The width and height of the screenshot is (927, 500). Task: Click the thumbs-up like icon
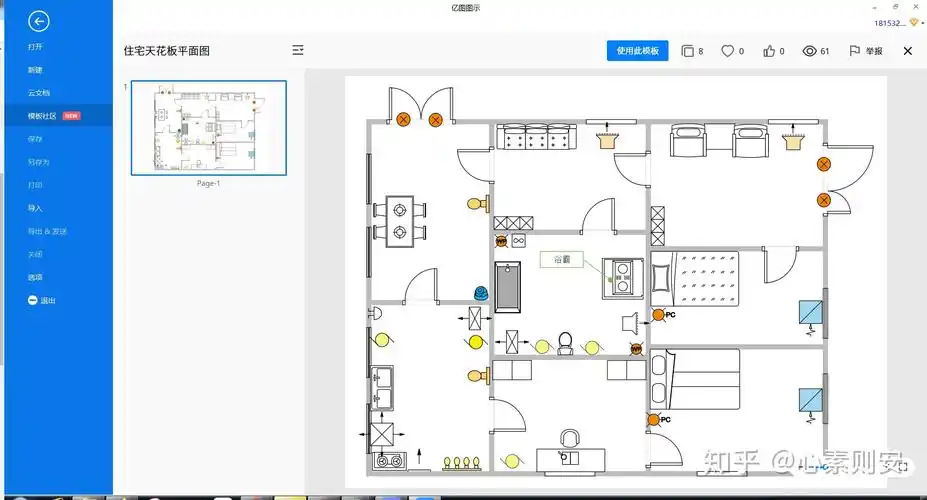click(769, 51)
